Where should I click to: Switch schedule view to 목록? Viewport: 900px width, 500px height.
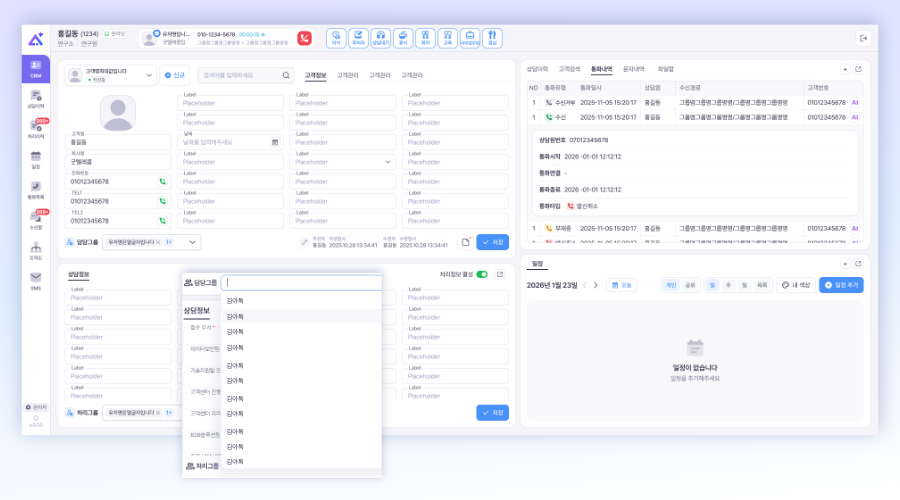point(762,285)
